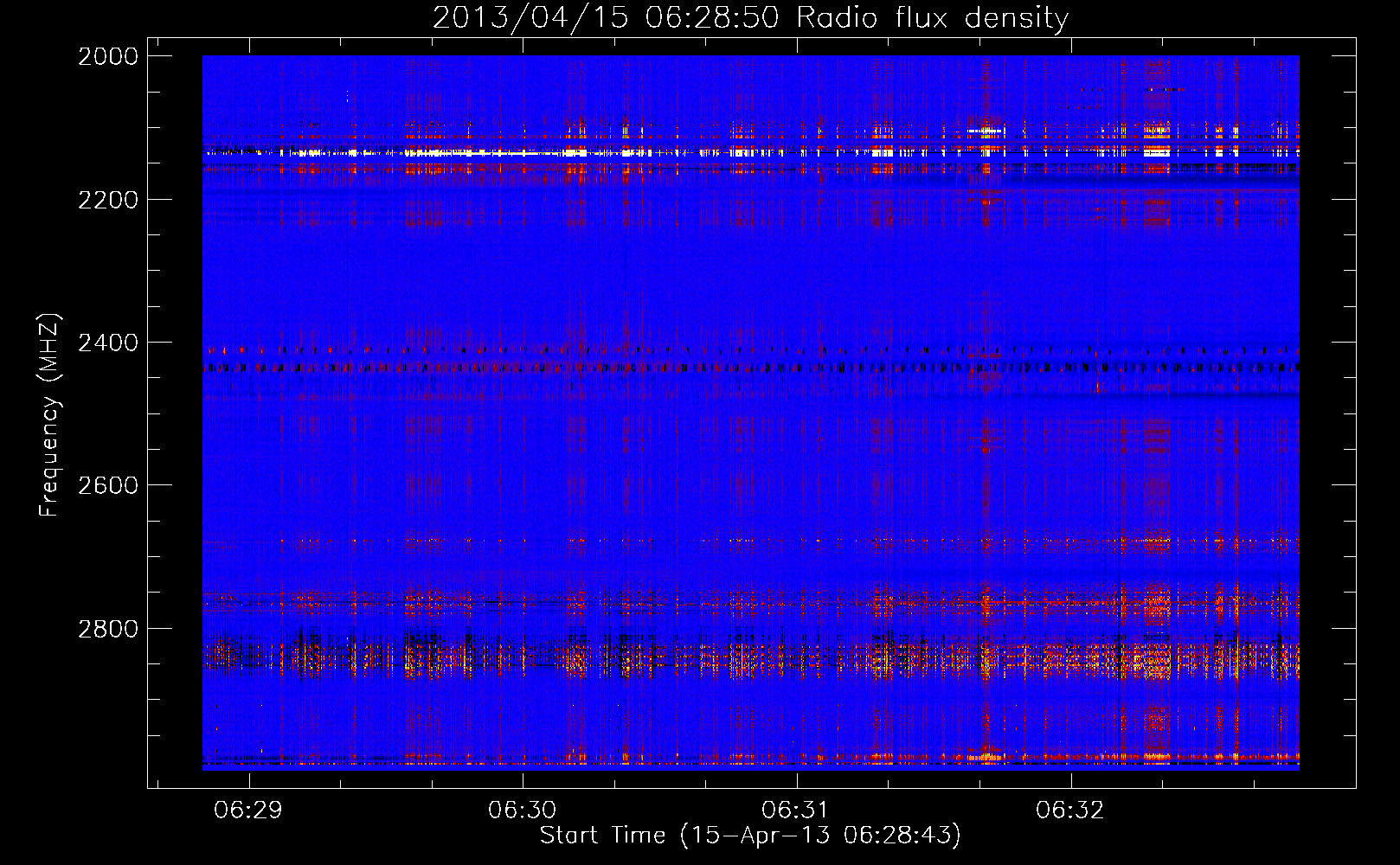Click the 'Start Time (15-Apr-13 06:28:43)' axis title
1400x865 pixels.
click(x=750, y=836)
